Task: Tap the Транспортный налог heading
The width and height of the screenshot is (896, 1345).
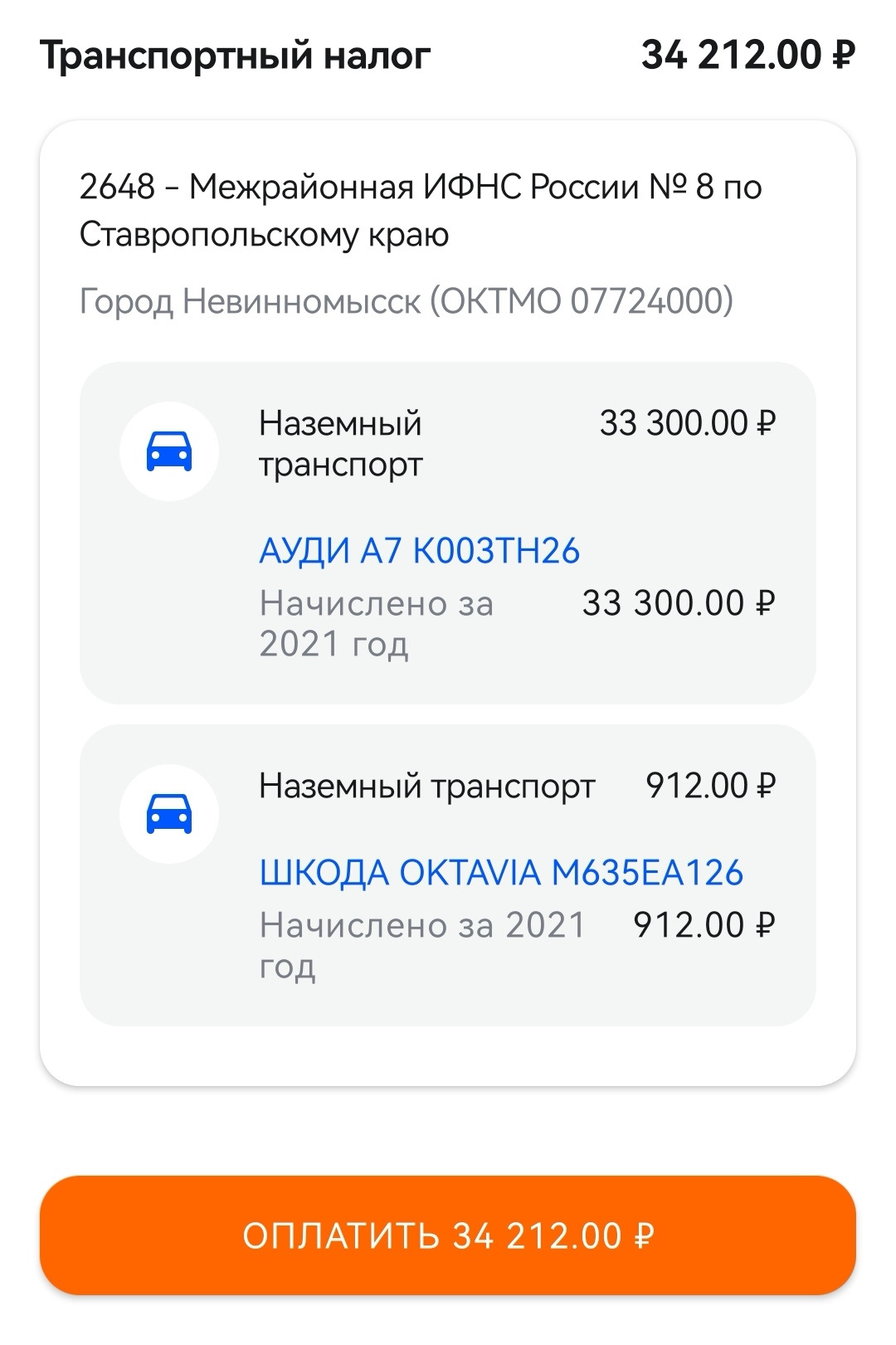Action: 236,56
